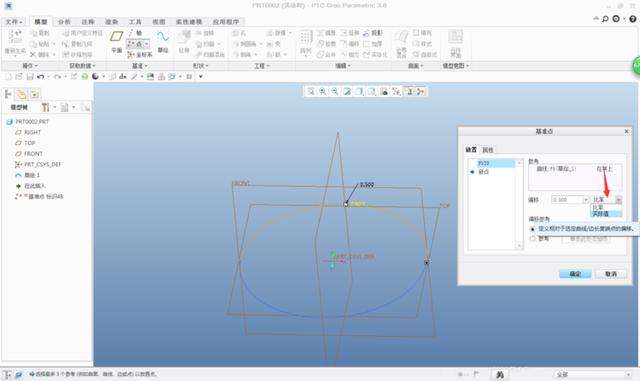
Task: Click the help question mark icon
Action: click(x=633, y=19)
